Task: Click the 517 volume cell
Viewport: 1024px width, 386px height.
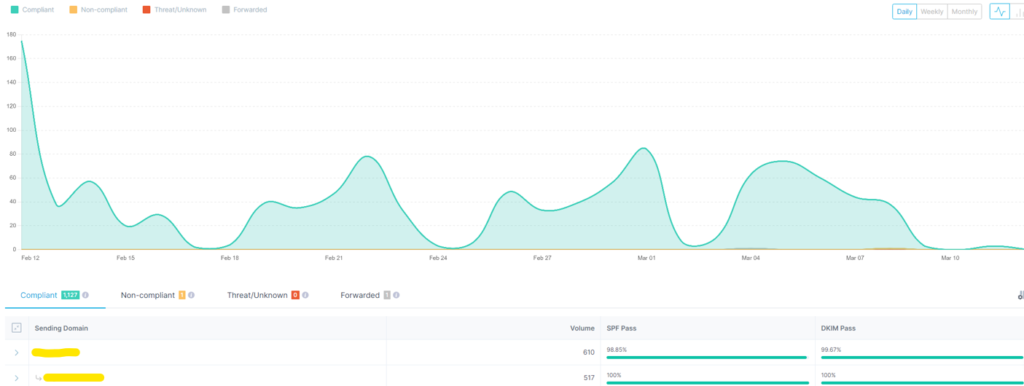Action: pyautogui.click(x=588, y=378)
